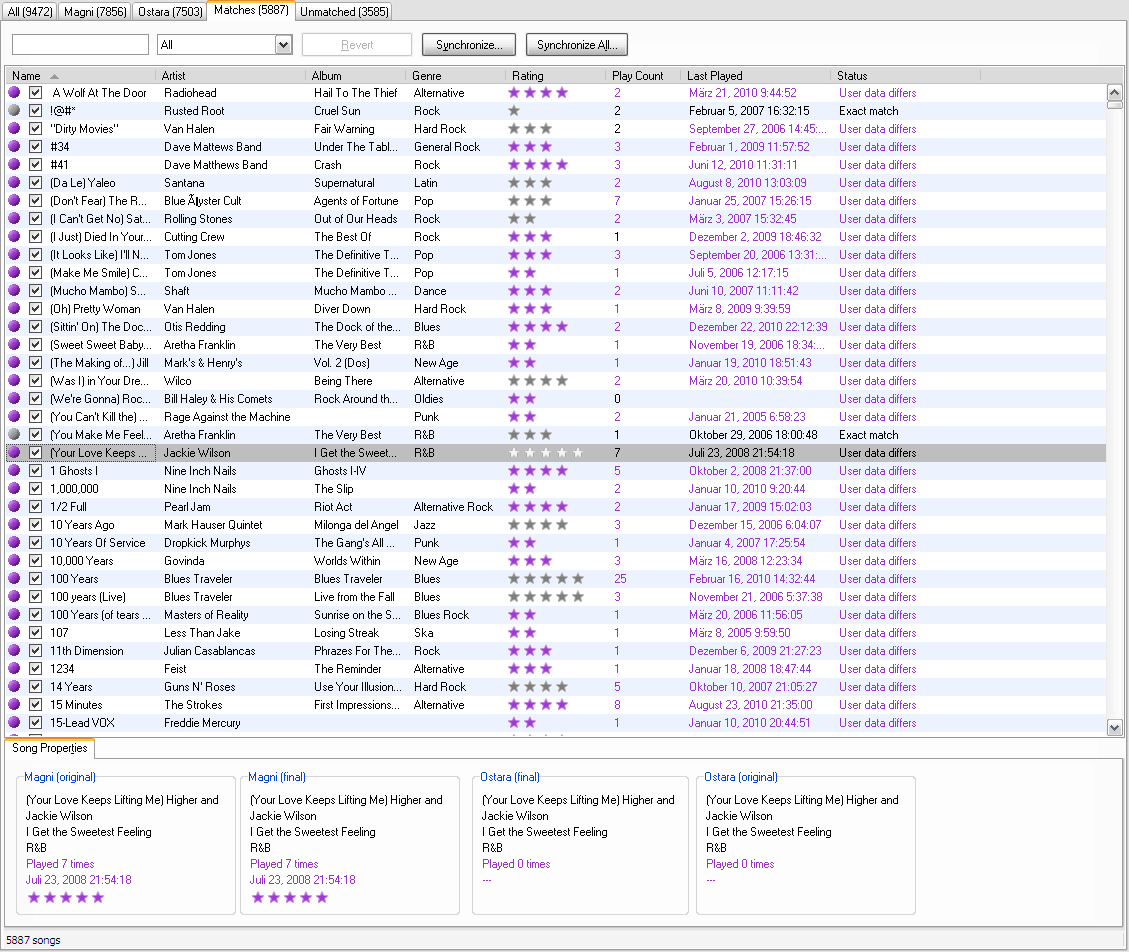Click purple status dot for 14 Years
The image size is (1129, 952).
[x=14, y=686]
